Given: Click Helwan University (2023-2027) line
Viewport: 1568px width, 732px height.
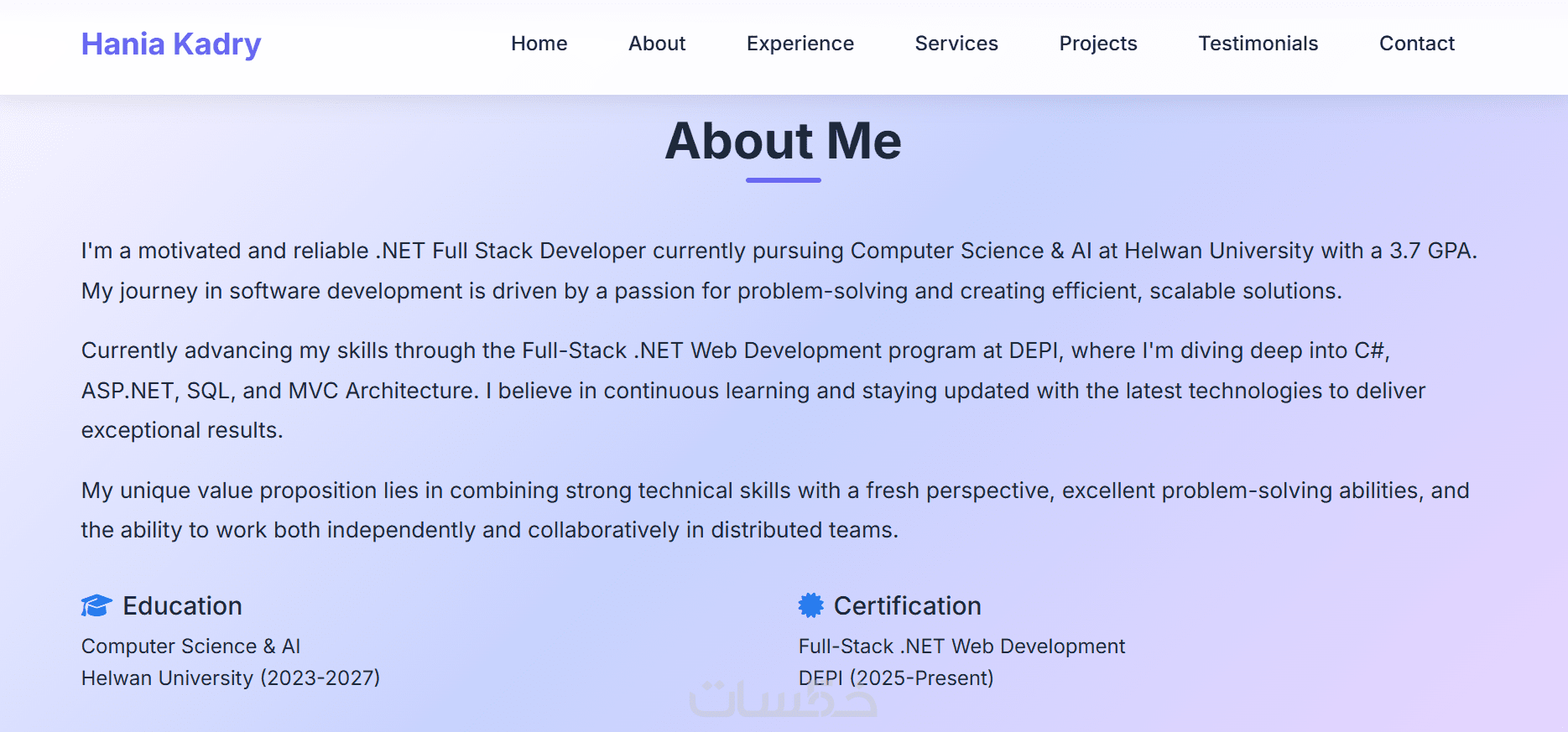Looking at the screenshot, I should (231, 677).
